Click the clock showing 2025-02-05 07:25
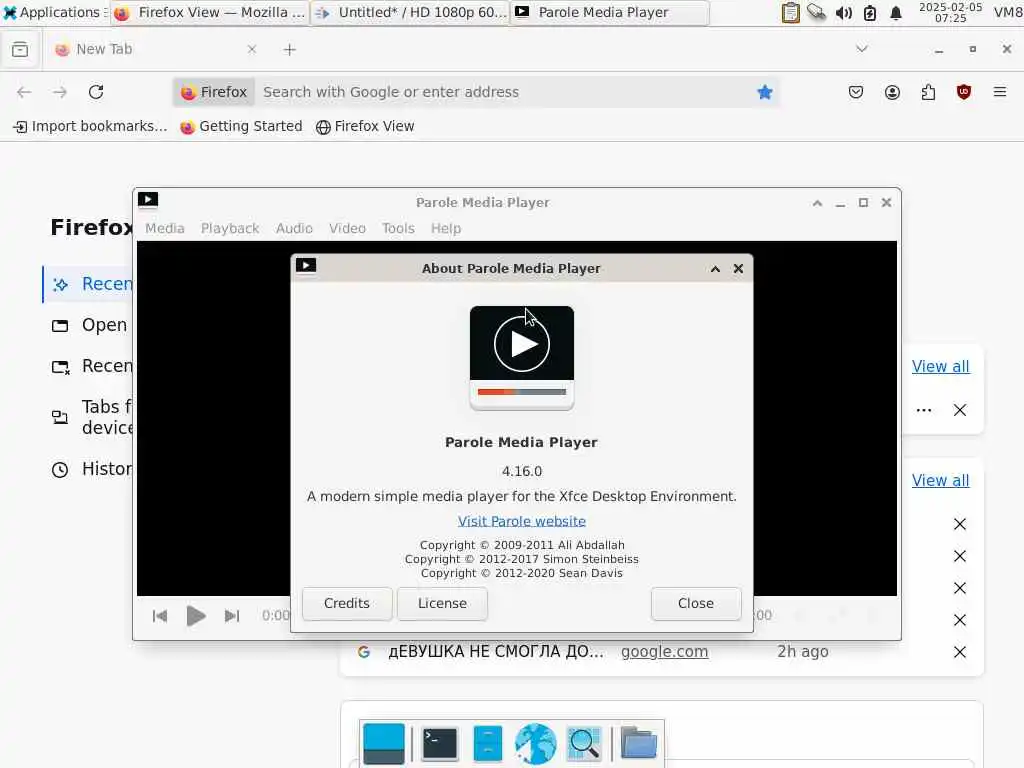Viewport: 1024px width, 768px height. click(x=950, y=12)
